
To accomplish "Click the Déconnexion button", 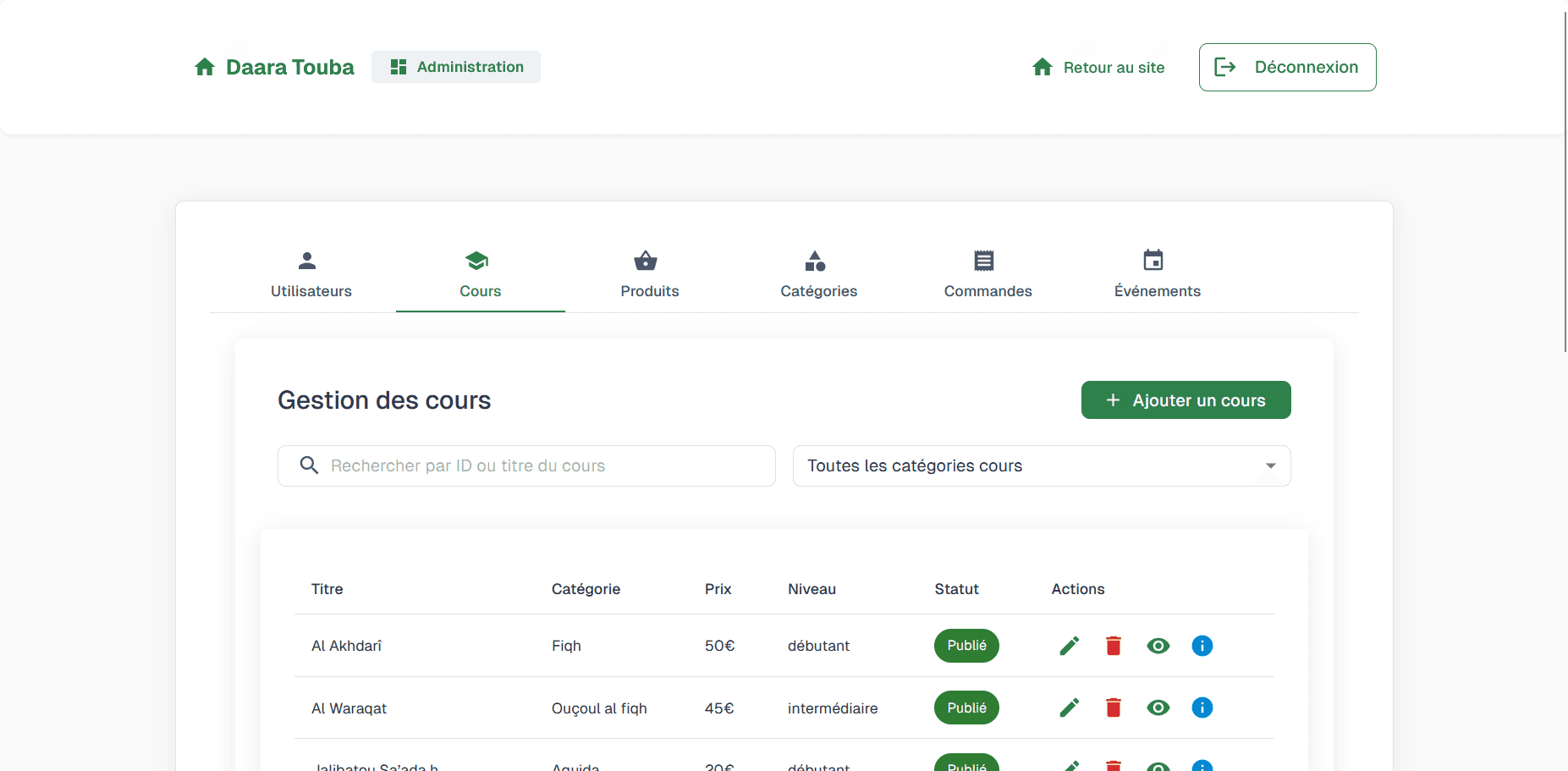I will tap(1287, 67).
